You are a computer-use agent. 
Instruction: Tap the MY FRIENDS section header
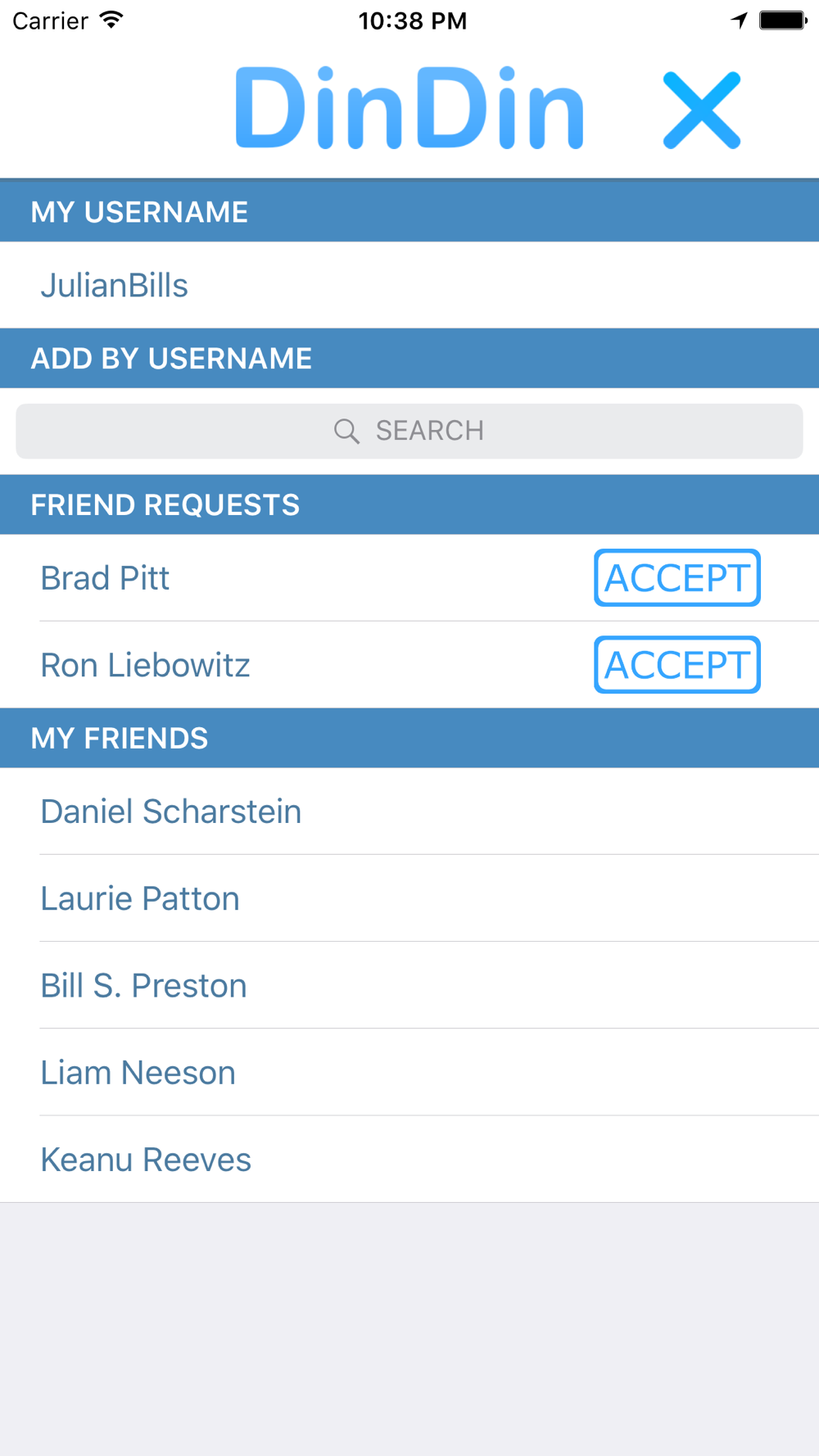pyautogui.click(x=409, y=738)
